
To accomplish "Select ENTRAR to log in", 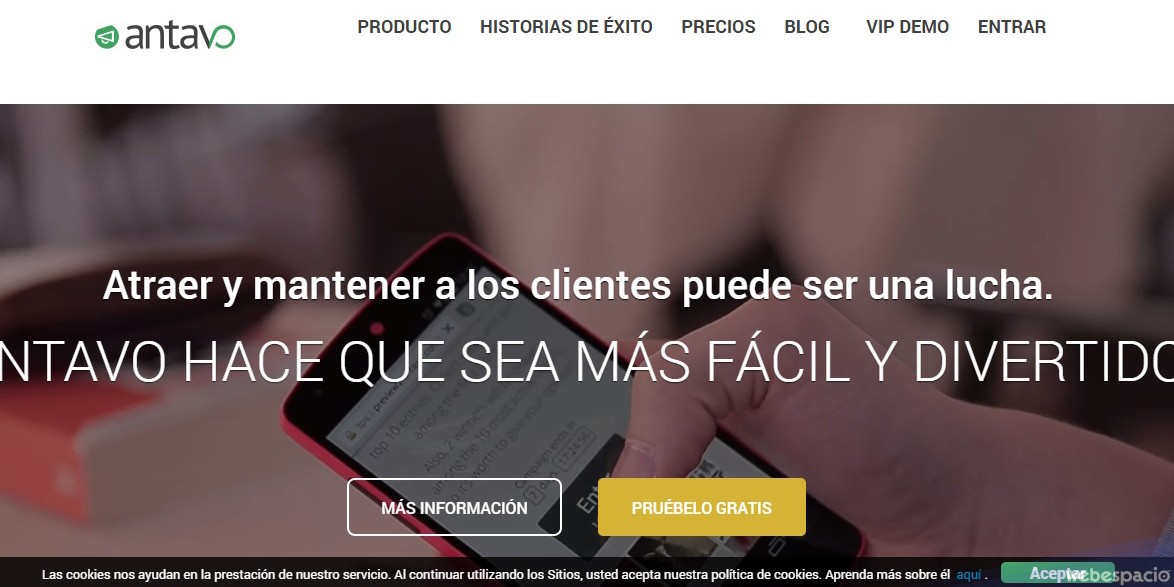I will click(x=1012, y=27).
